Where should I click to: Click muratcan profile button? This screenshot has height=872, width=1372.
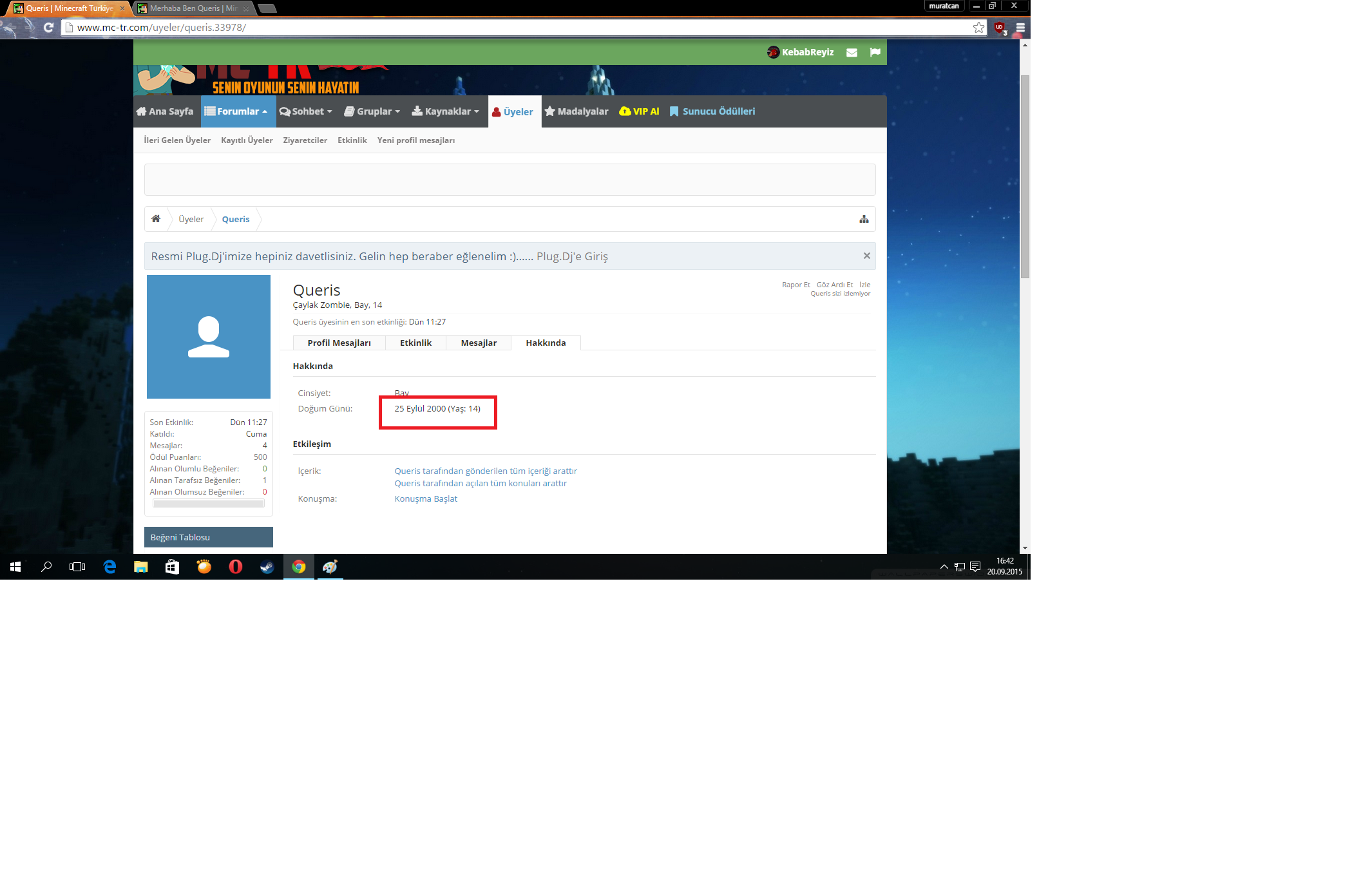[944, 6]
